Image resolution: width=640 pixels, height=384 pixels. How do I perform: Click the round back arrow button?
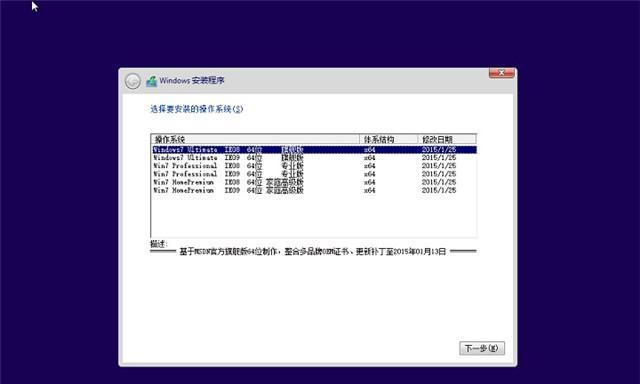[133, 81]
